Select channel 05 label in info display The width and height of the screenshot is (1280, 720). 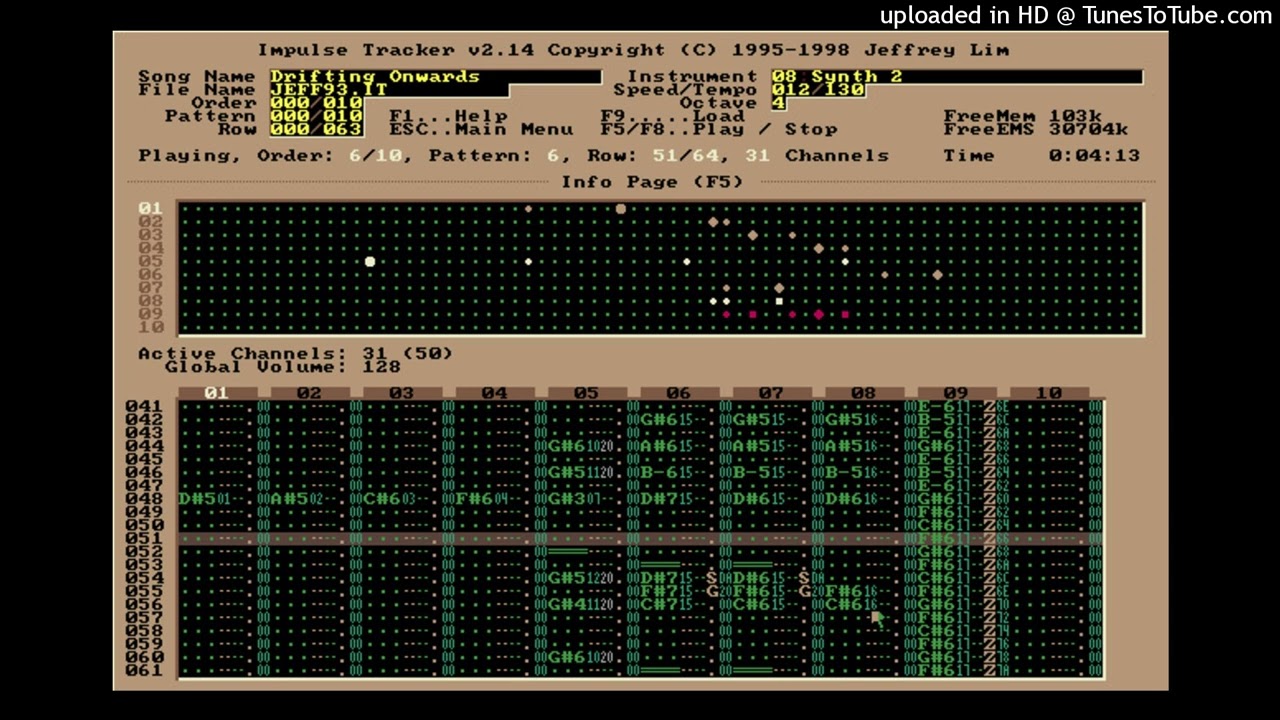click(151, 261)
